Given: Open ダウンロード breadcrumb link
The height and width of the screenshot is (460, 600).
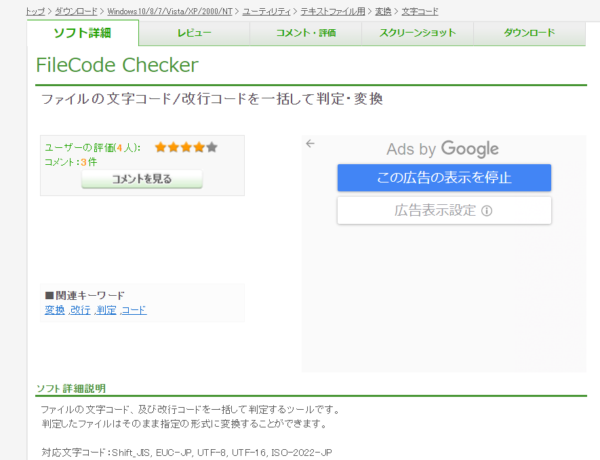Looking at the screenshot, I should pos(76,11).
